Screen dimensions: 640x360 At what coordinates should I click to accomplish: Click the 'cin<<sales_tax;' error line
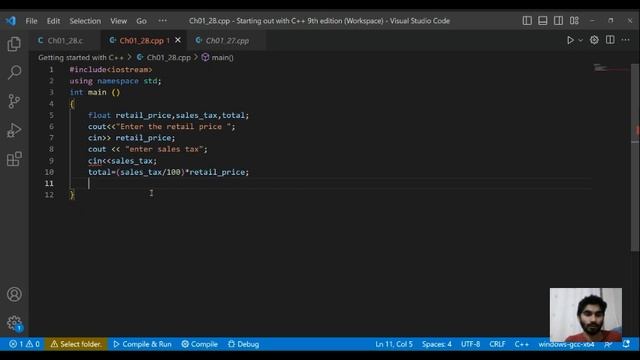[x=122, y=160]
